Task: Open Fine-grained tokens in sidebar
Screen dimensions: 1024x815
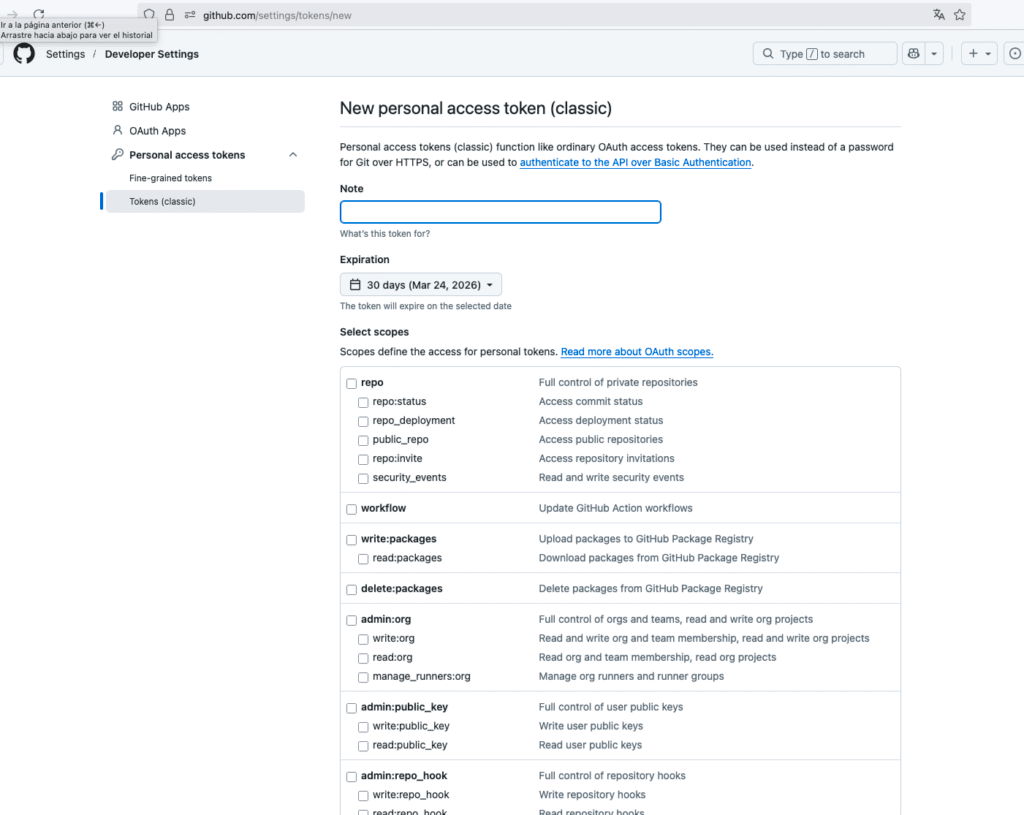Action: 171,178
